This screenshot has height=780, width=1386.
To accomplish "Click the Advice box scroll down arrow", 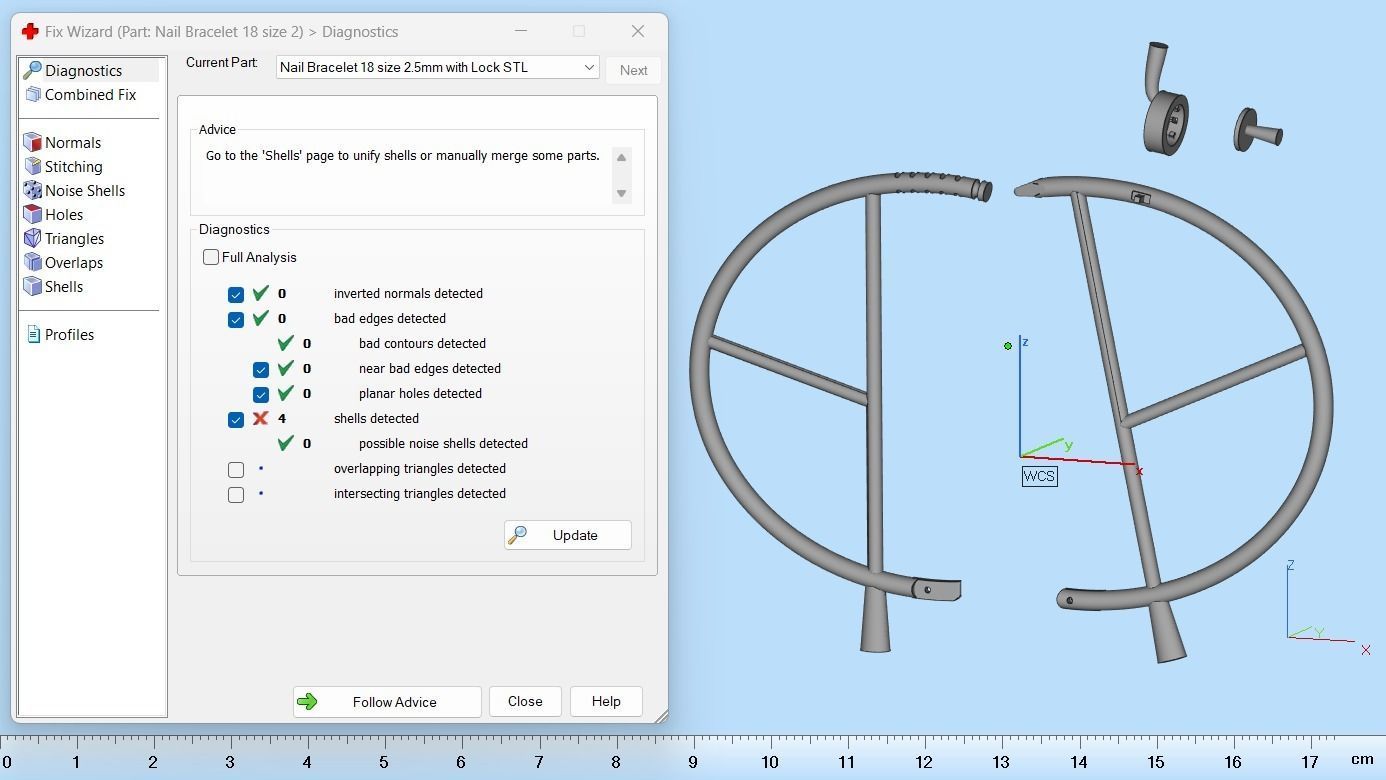I will [621, 193].
